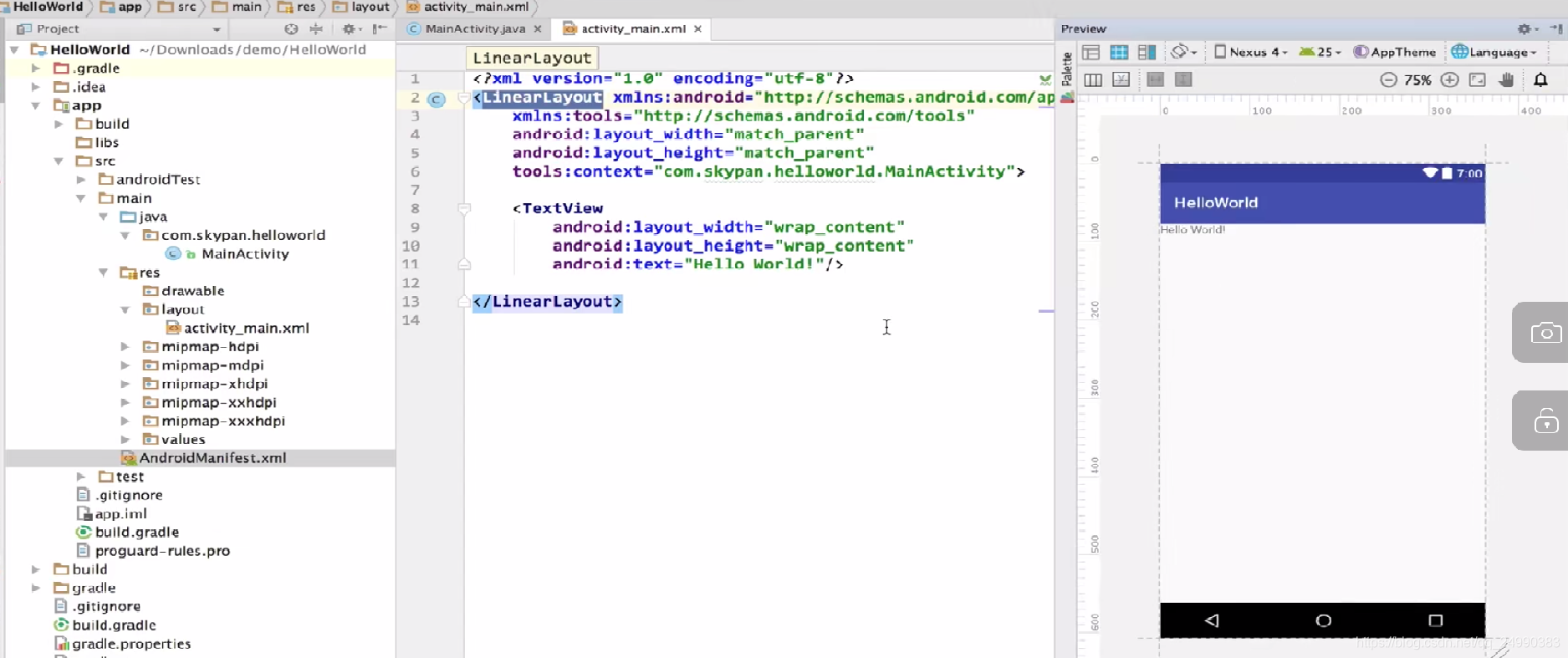Select app.iml file

pyautogui.click(x=120, y=514)
